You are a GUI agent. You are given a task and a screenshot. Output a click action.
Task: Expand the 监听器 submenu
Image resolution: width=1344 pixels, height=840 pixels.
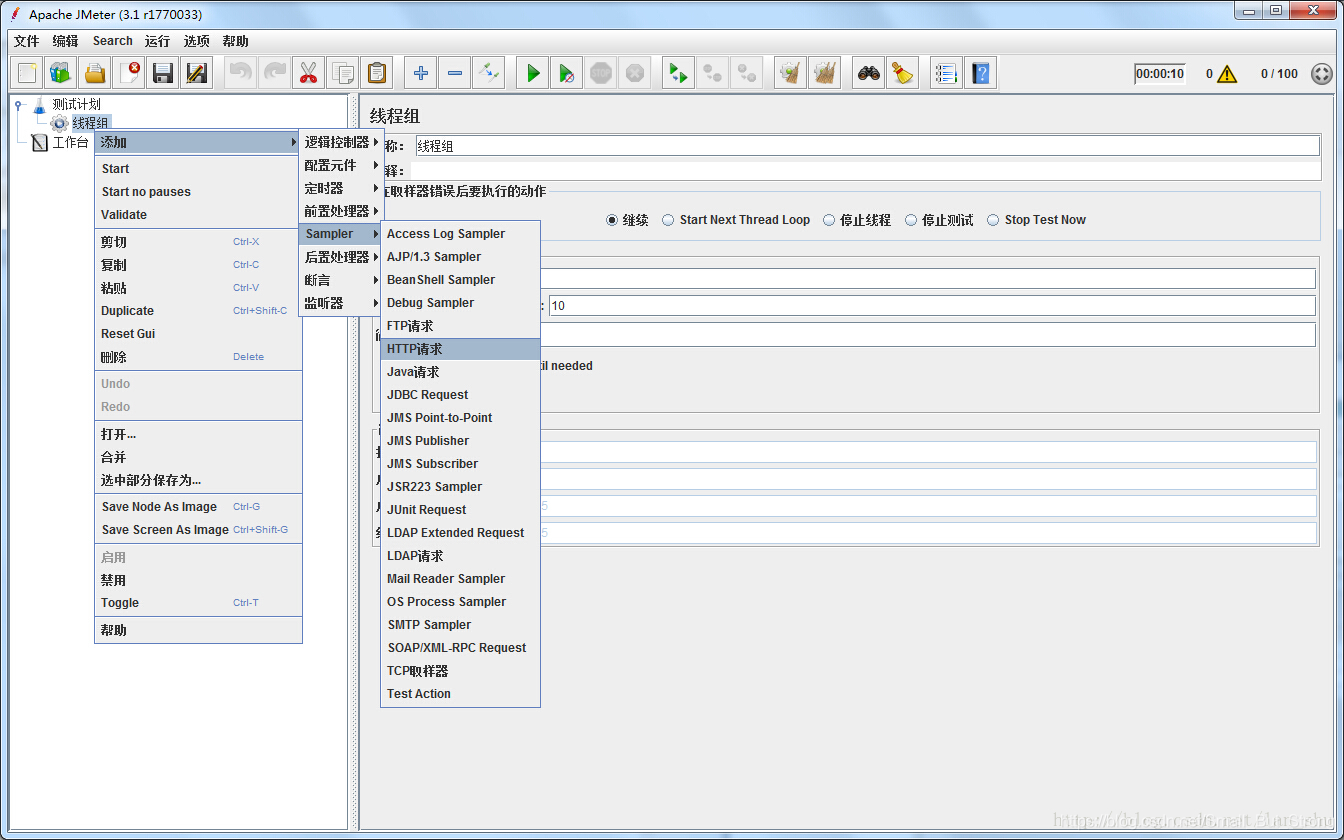point(340,303)
